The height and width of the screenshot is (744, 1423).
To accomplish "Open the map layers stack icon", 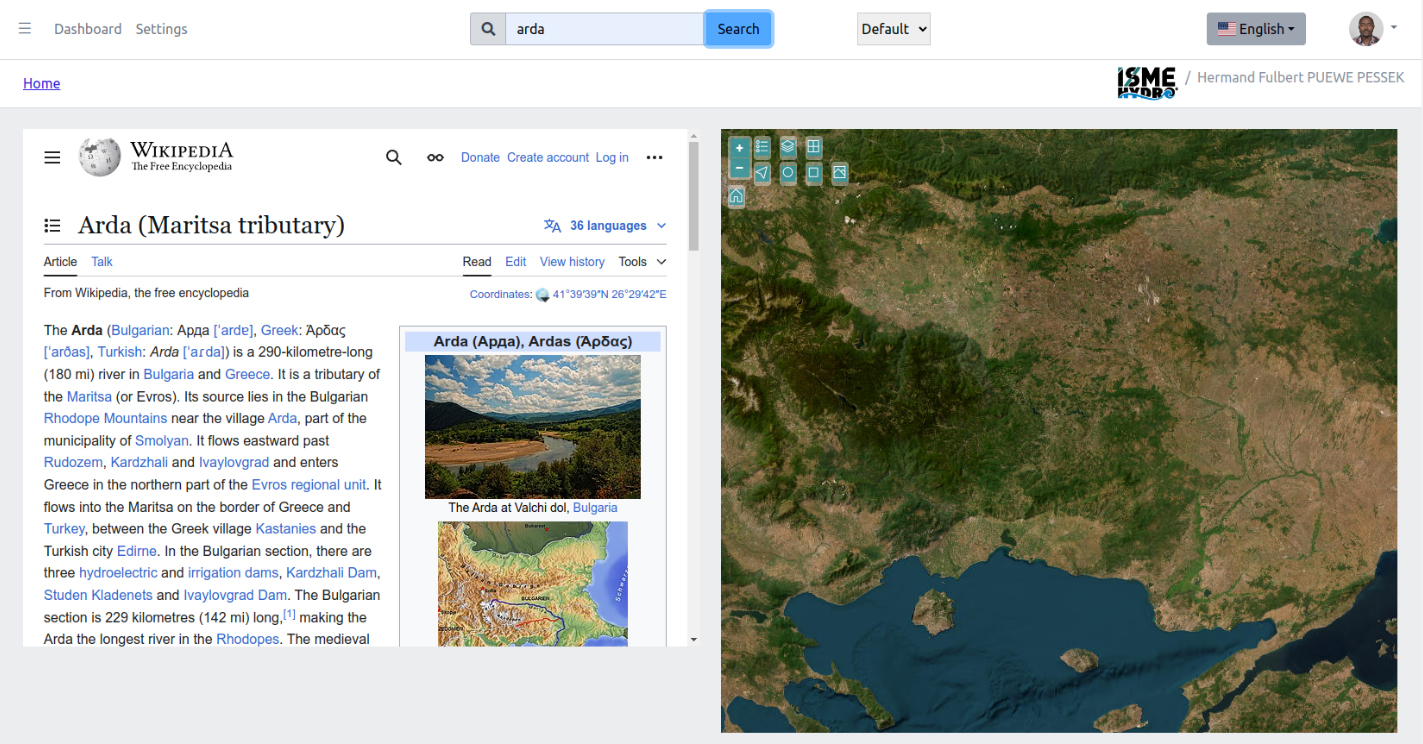I will pos(788,147).
